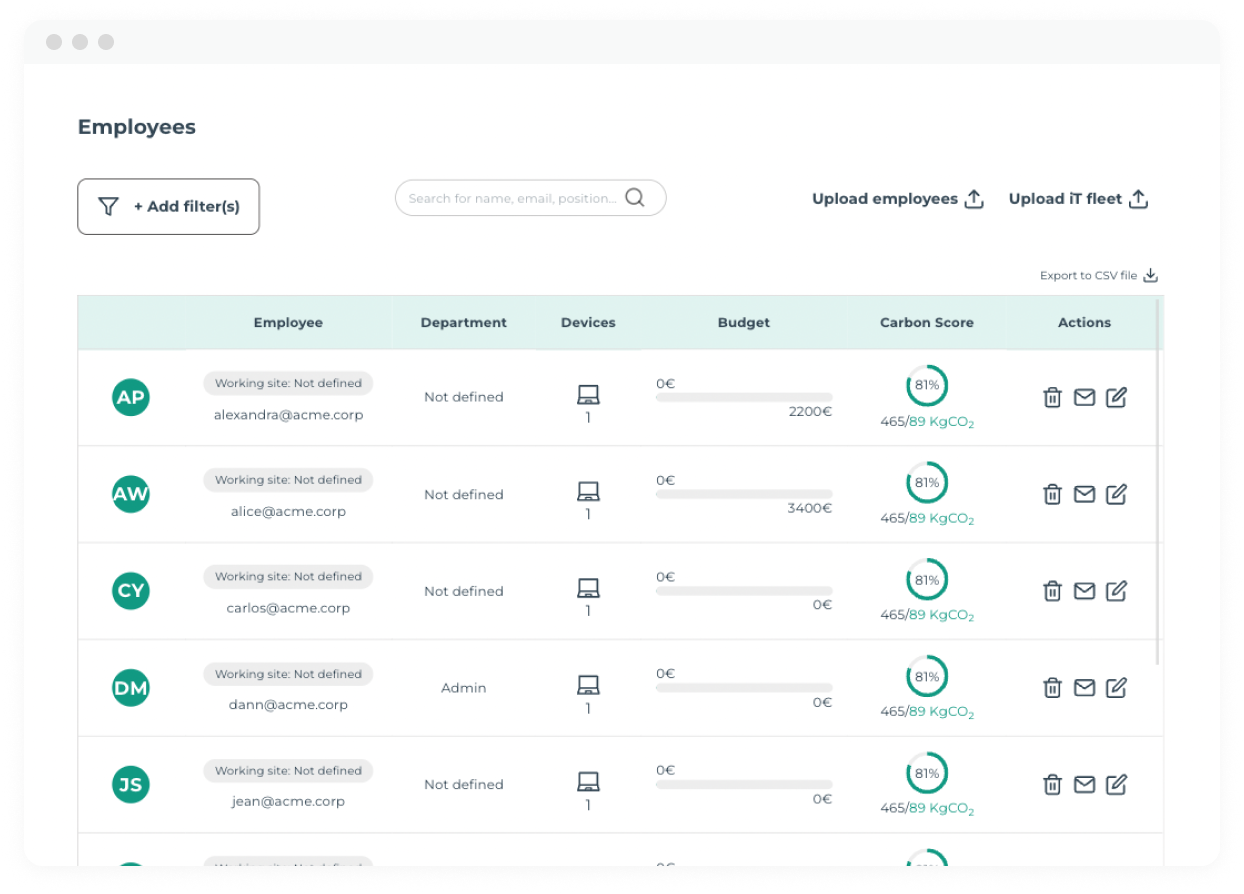Image resolution: width=1244 pixels, height=894 pixels.
Task: Delete jean@acme.corp using the trash icon
Action: pos(1052,784)
